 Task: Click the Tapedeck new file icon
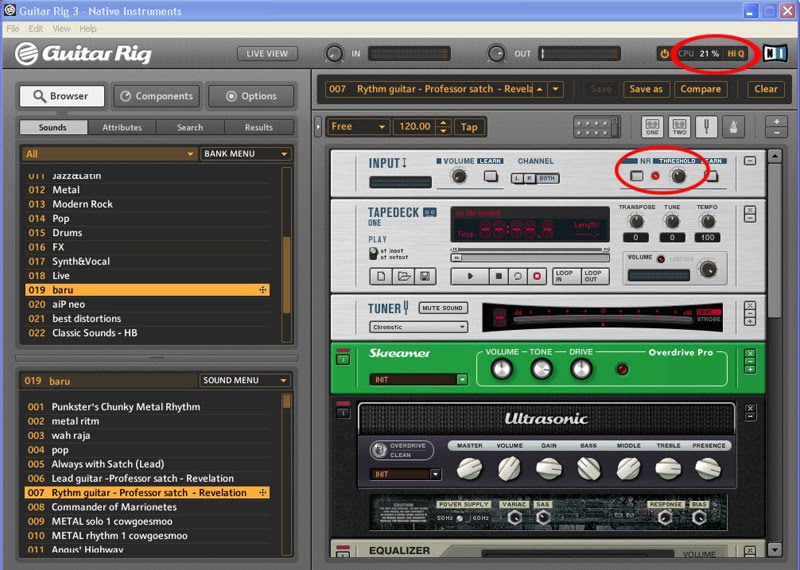click(x=381, y=276)
